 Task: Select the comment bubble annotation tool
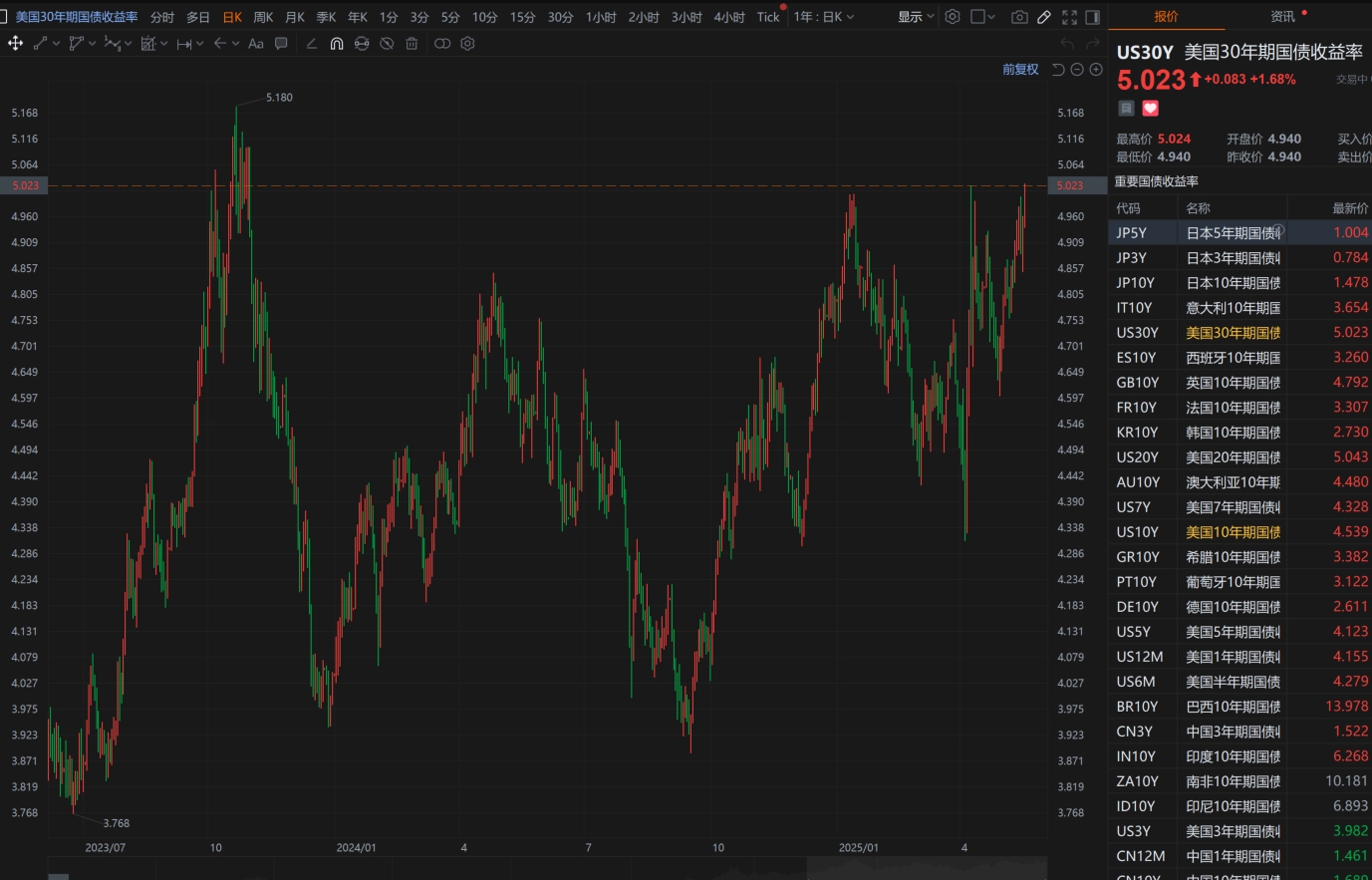tap(281, 44)
